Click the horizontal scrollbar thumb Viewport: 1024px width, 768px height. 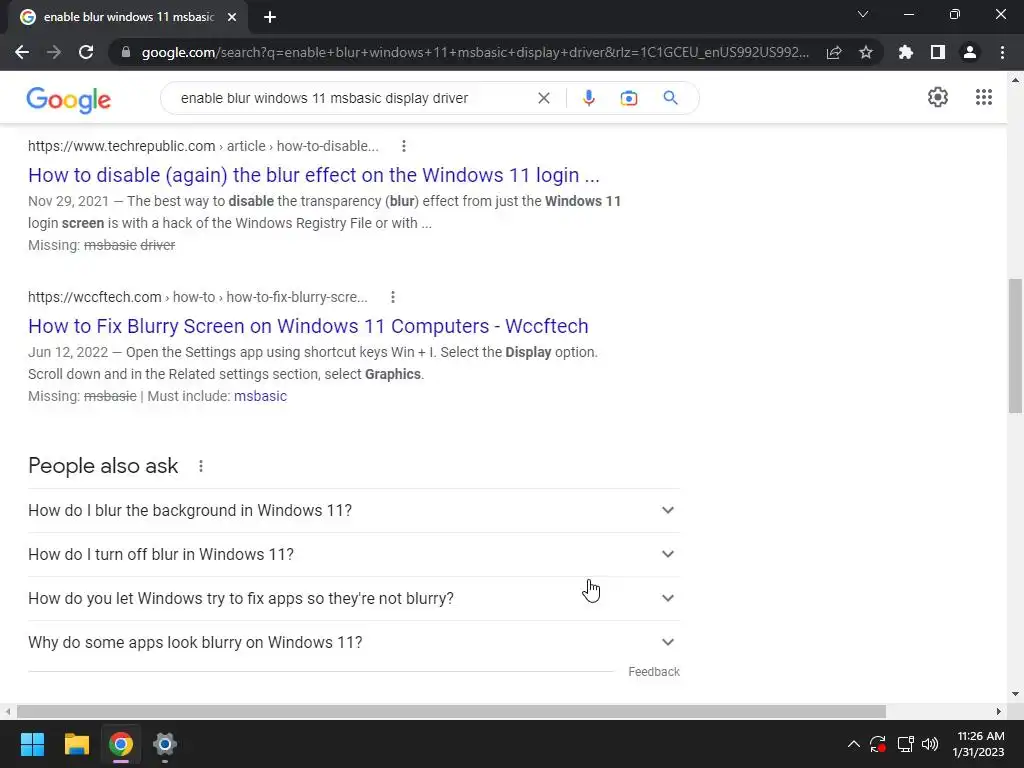(x=451, y=711)
